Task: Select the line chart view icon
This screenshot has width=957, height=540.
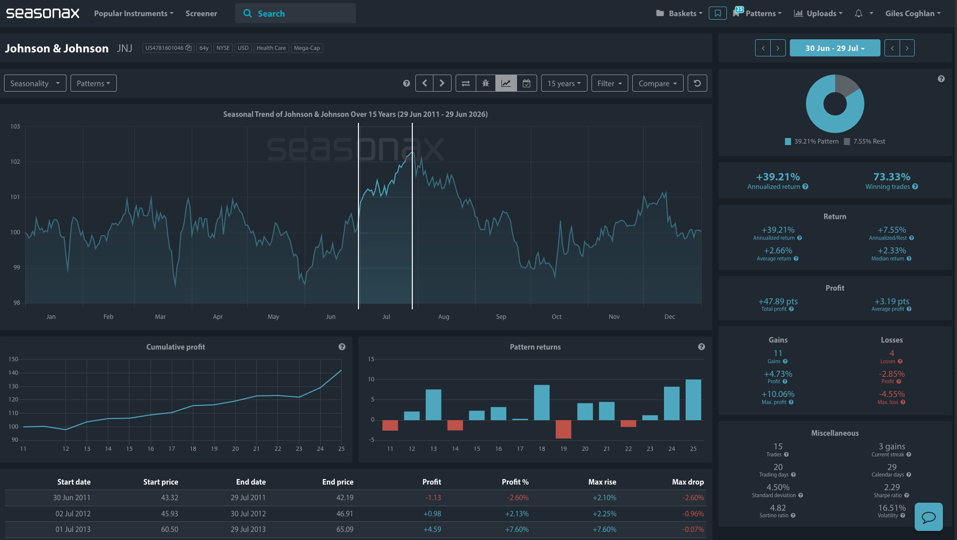Action: [506, 84]
